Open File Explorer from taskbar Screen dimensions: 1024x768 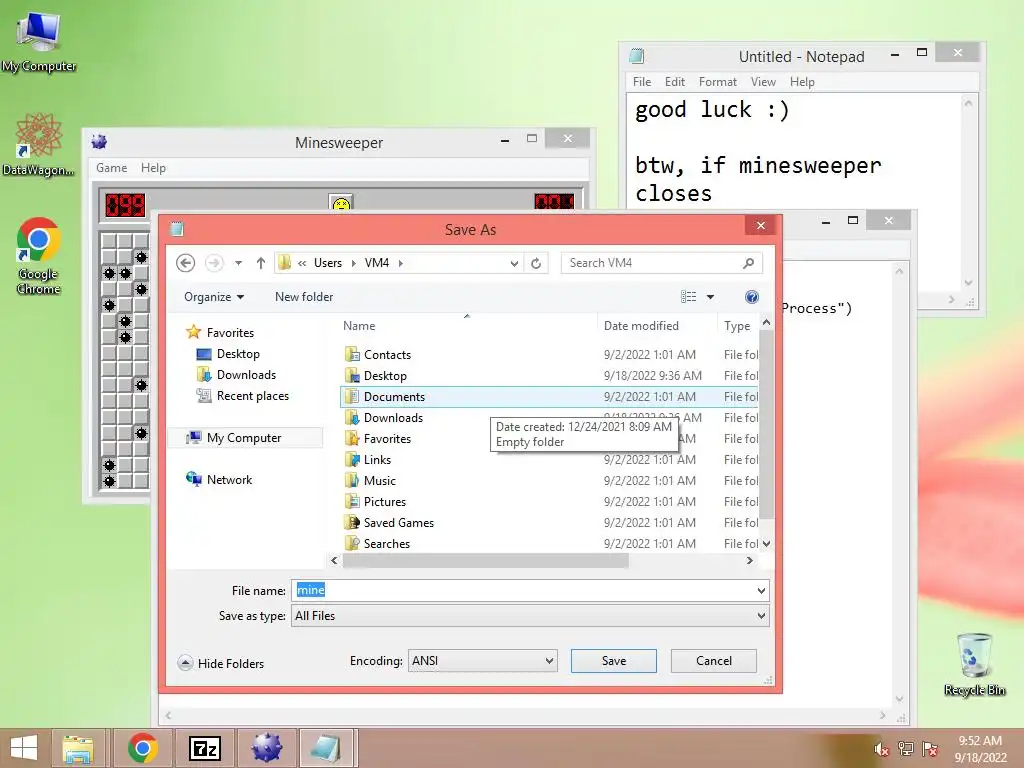pyautogui.click(x=78, y=748)
